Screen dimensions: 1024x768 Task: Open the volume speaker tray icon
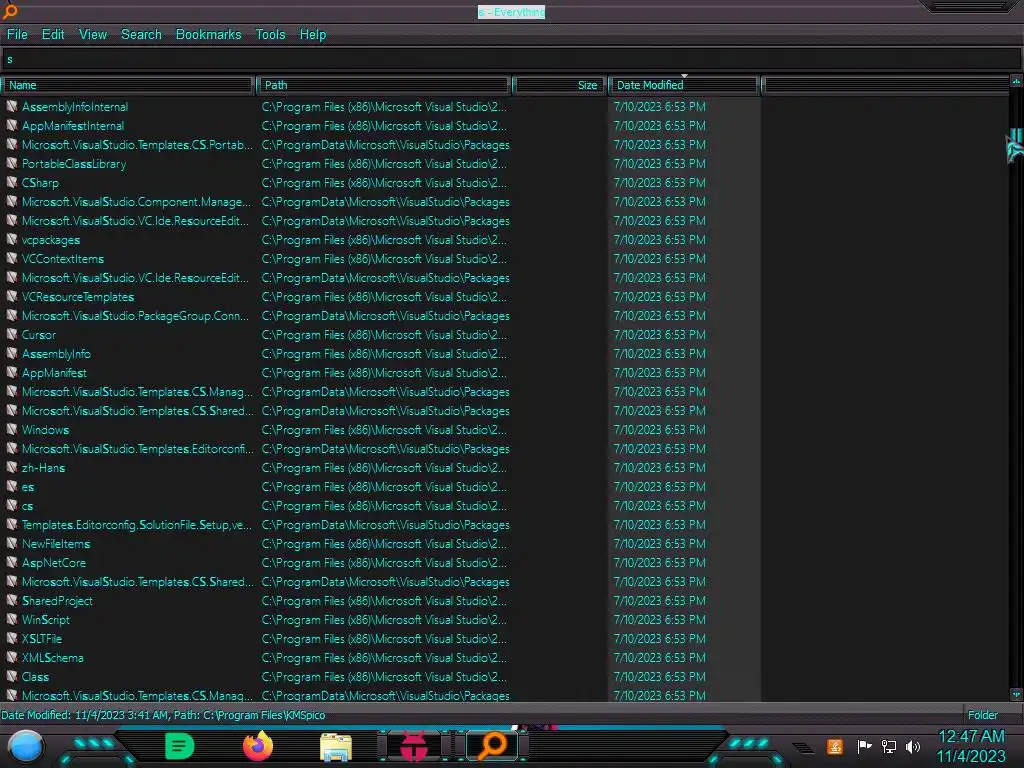click(x=913, y=746)
